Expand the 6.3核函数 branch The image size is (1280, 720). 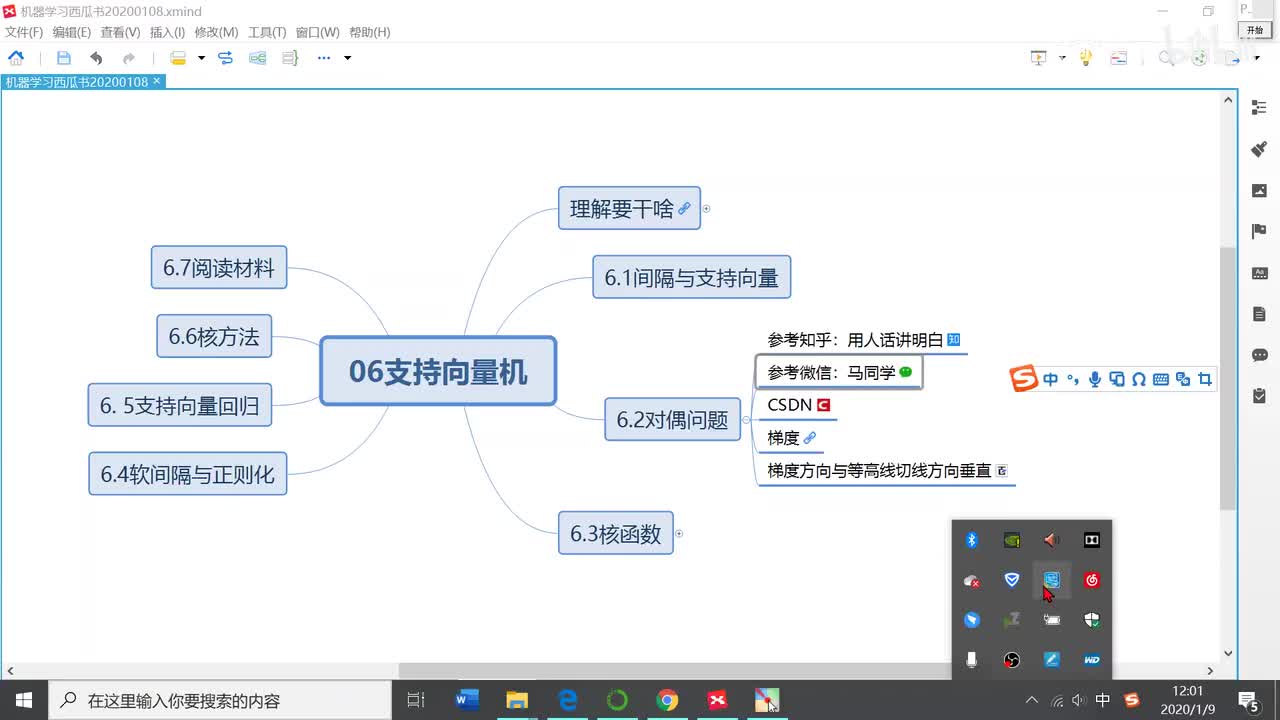click(x=679, y=534)
